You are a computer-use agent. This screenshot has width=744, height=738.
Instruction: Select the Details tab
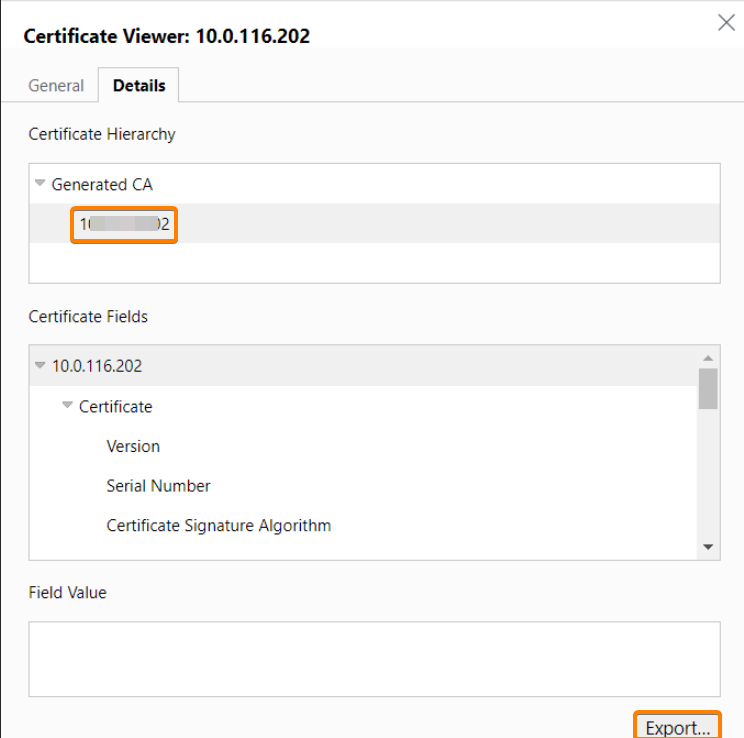[139, 86]
